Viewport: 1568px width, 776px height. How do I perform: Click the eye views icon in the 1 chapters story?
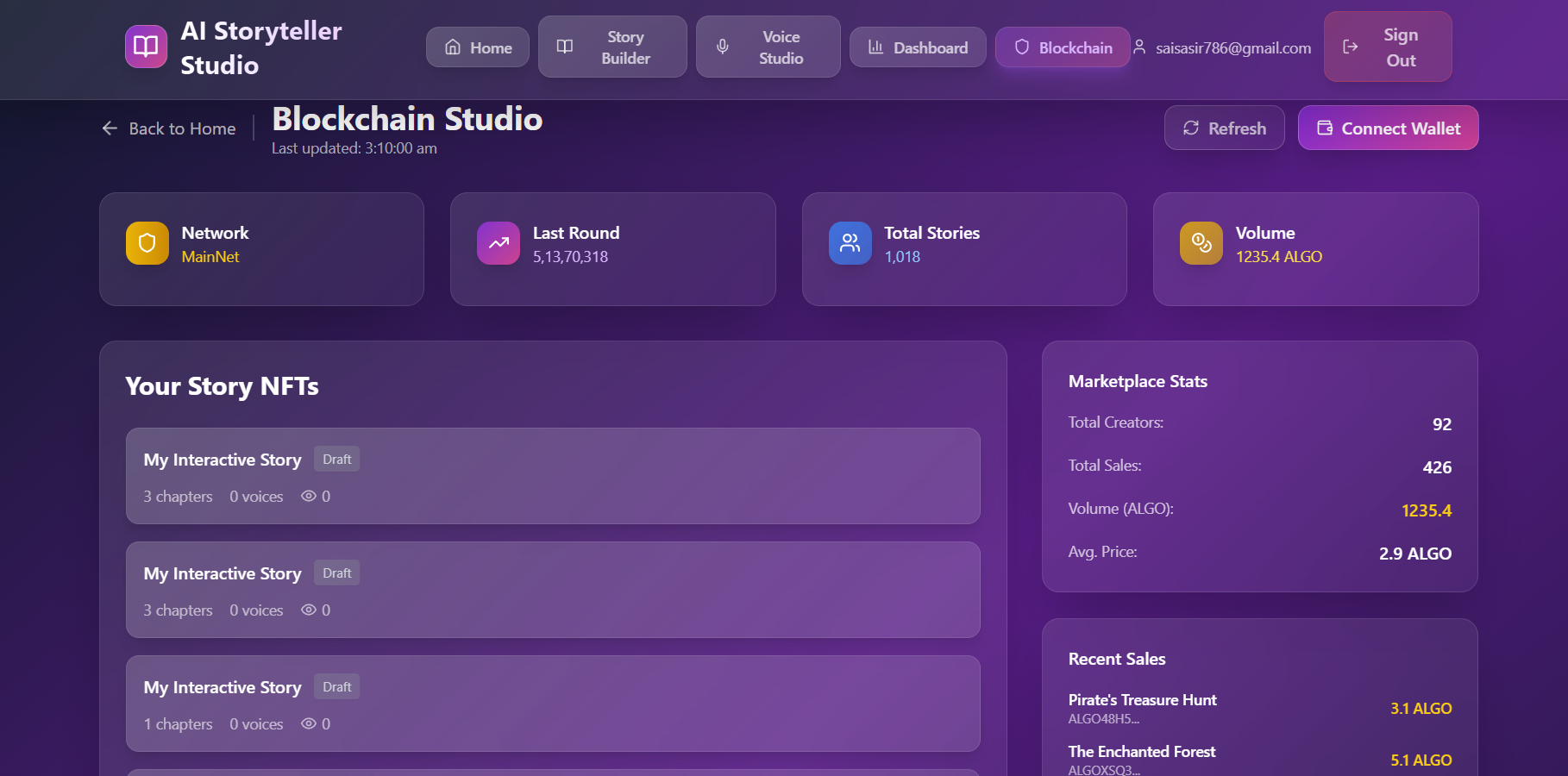tap(309, 723)
